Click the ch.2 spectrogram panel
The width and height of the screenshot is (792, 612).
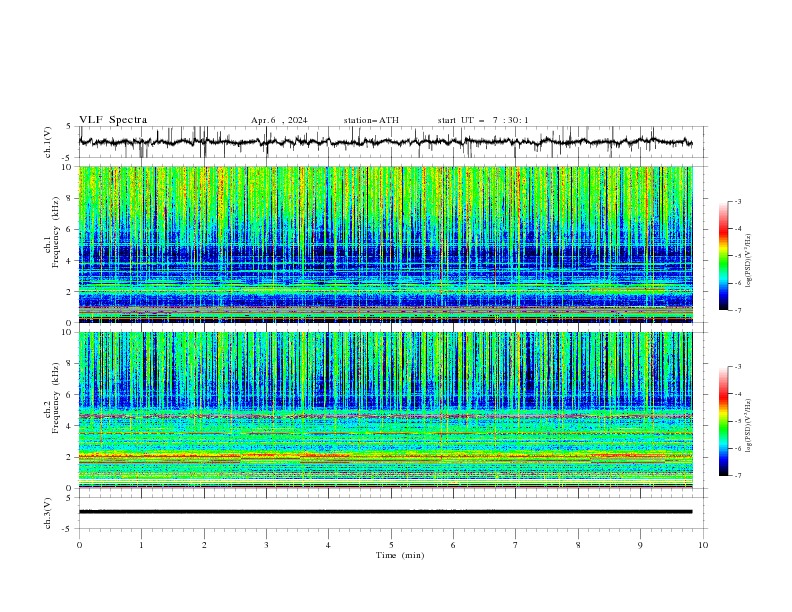click(385, 410)
